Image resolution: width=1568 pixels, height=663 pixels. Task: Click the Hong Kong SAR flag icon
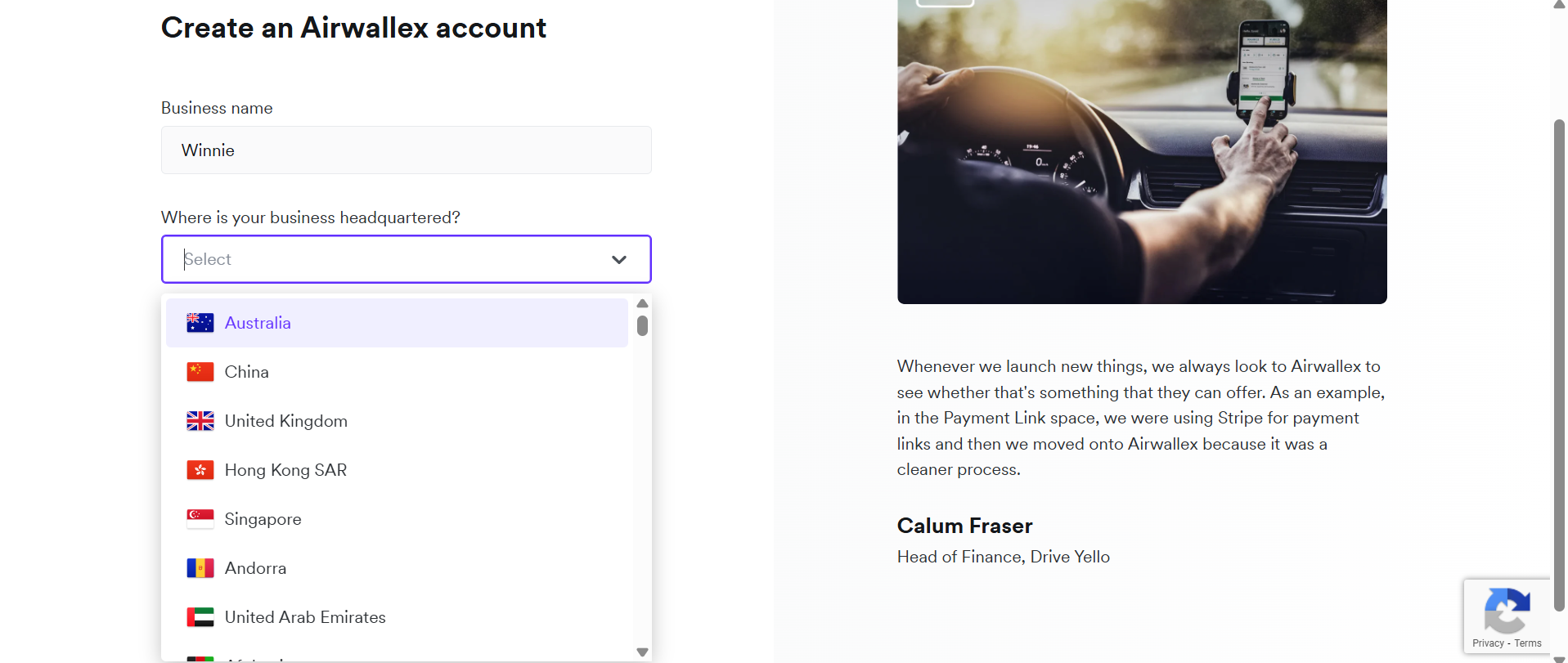pyautogui.click(x=200, y=470)
